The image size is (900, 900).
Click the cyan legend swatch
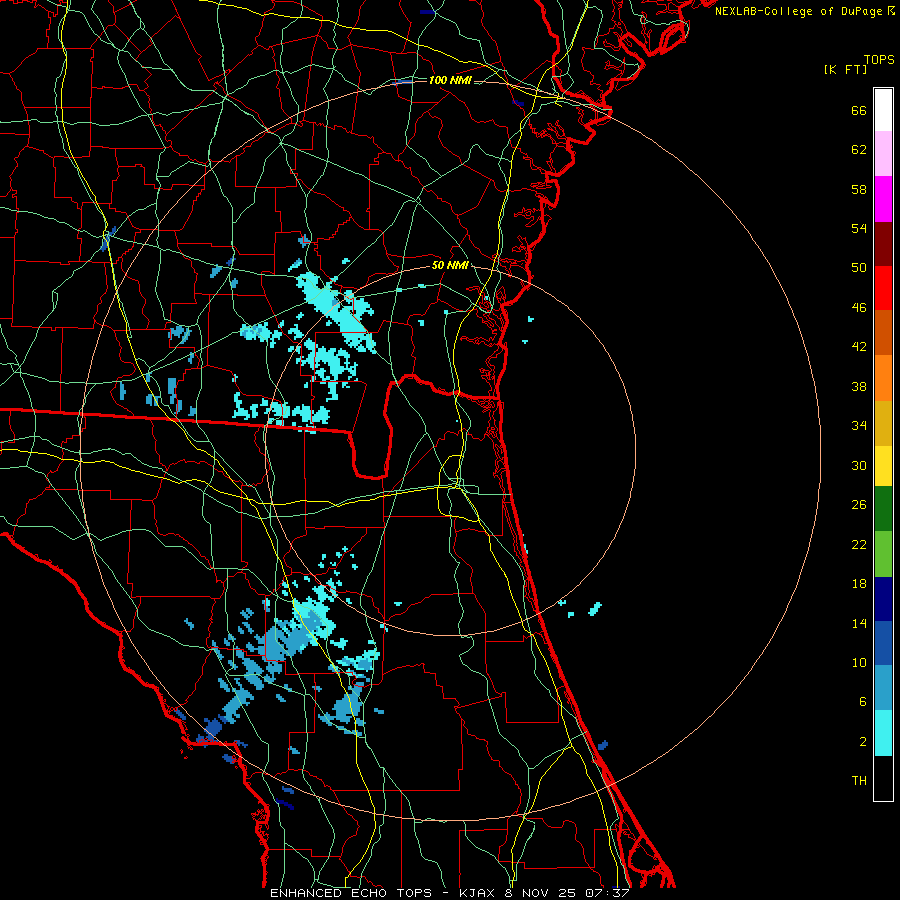click(883, 732)
